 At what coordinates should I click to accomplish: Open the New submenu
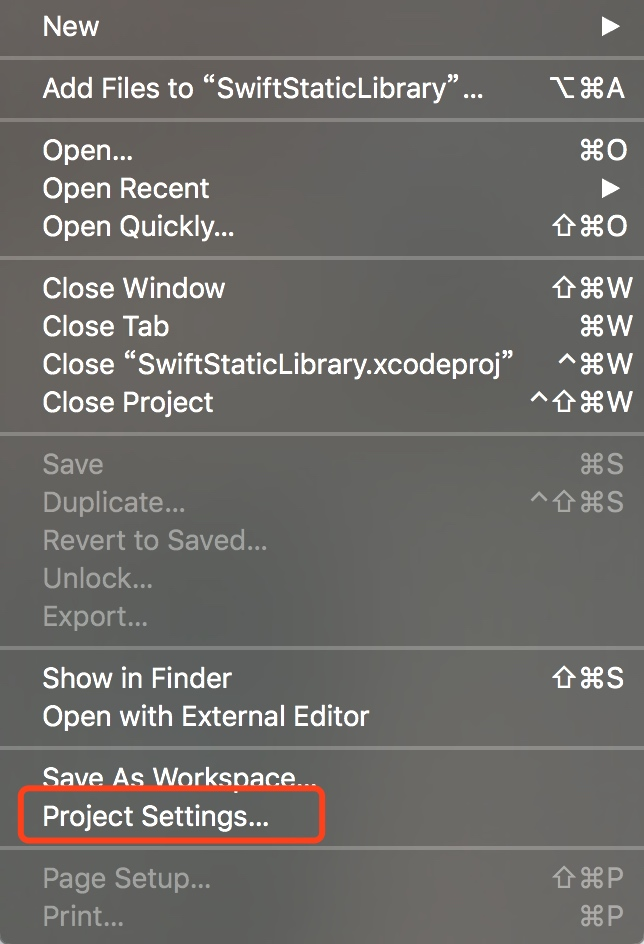coord(70,26)
